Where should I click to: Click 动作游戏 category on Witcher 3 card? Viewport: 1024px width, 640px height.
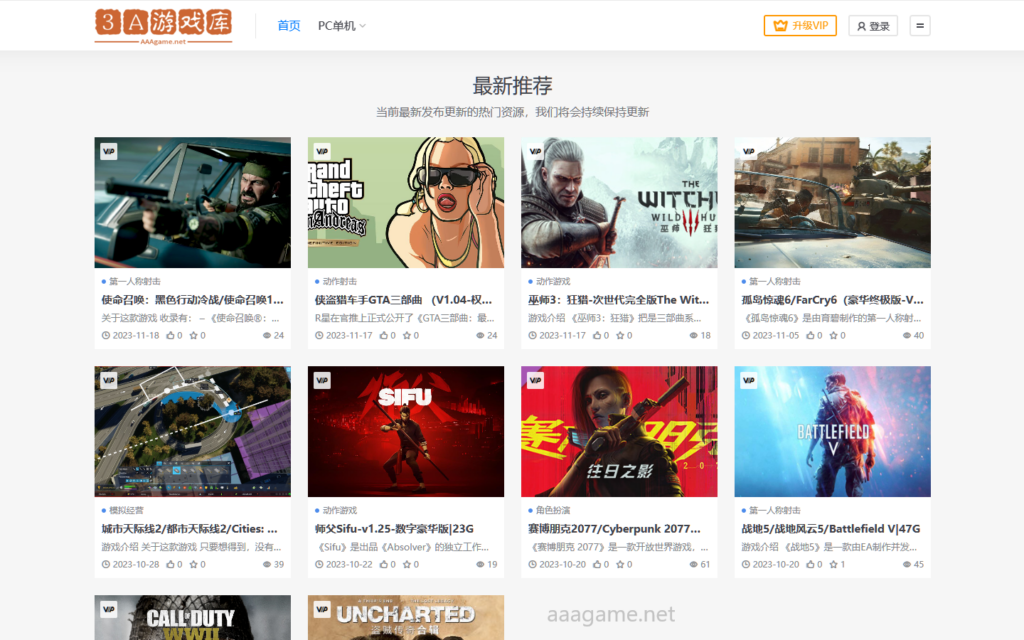coord(553,281)
